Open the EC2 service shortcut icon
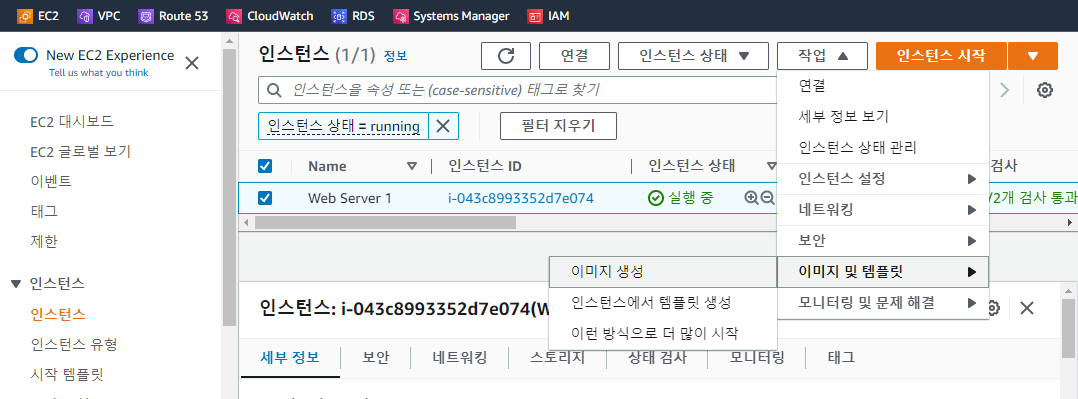Image resolution: width=1078 pixels, height=399 pixels. (x=25, y=16)
